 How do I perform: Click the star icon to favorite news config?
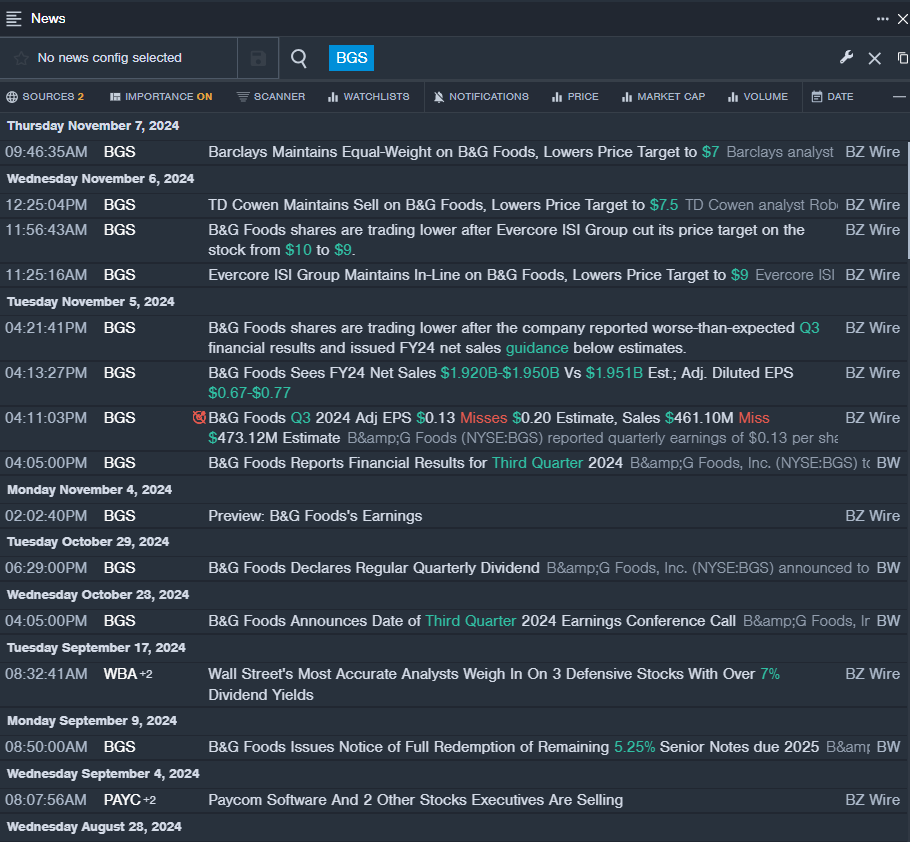[x=21, y=59]
